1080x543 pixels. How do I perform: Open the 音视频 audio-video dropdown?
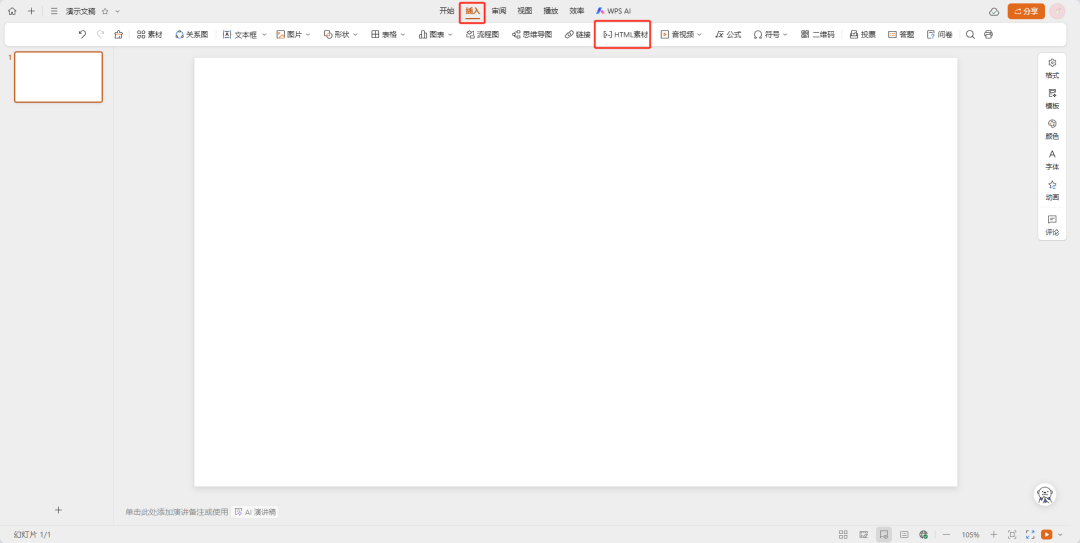(x=680, y=34)
